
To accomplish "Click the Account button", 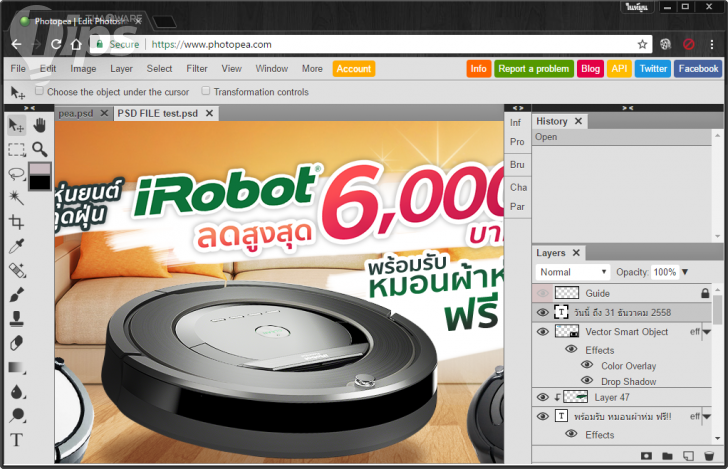I will coord(354,69).
